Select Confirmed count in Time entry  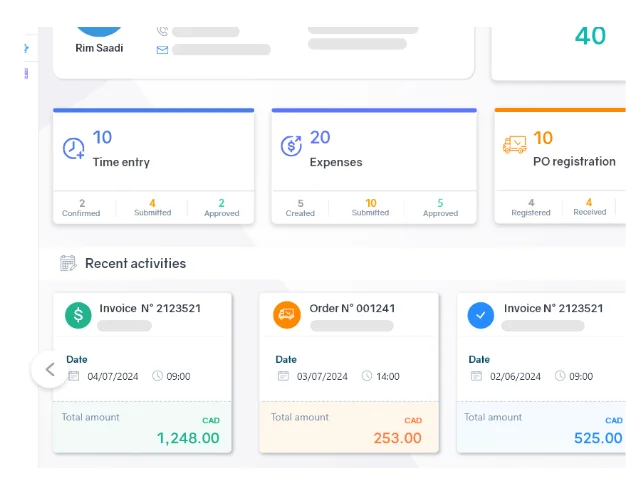click(82, 207)
